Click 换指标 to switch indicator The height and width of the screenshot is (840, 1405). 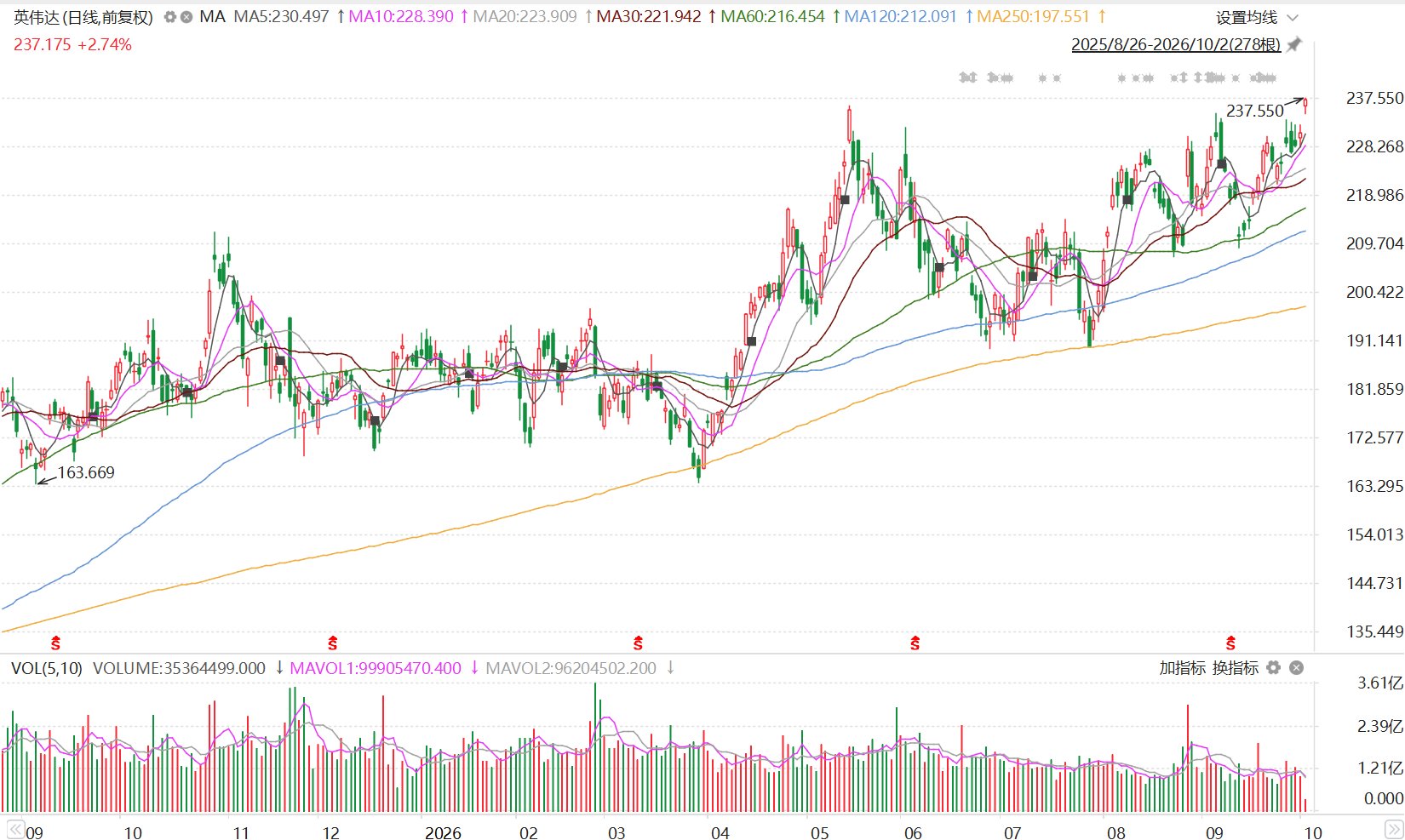[x=1236, y=668]
